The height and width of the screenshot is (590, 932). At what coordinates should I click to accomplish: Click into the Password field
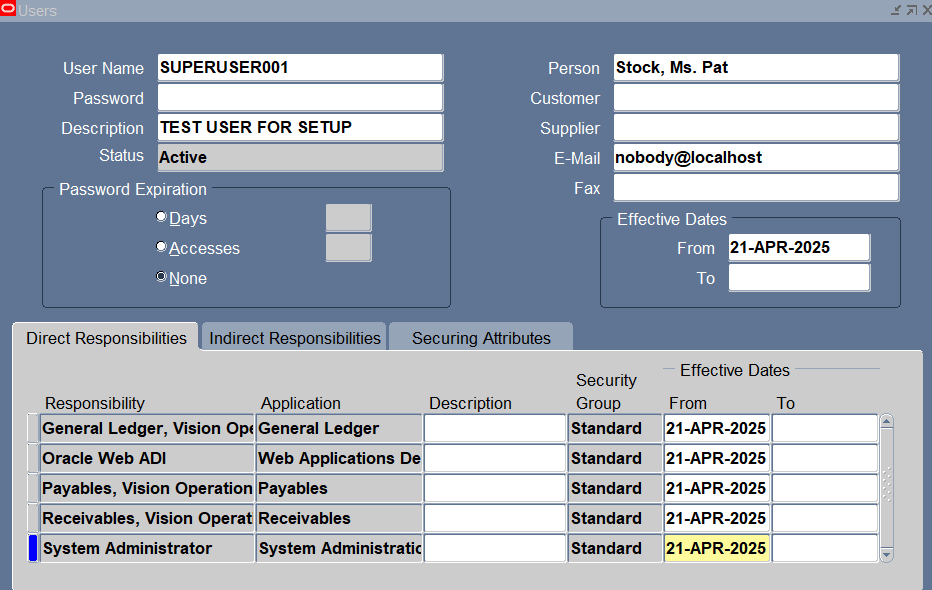click(x=300, y=97)
